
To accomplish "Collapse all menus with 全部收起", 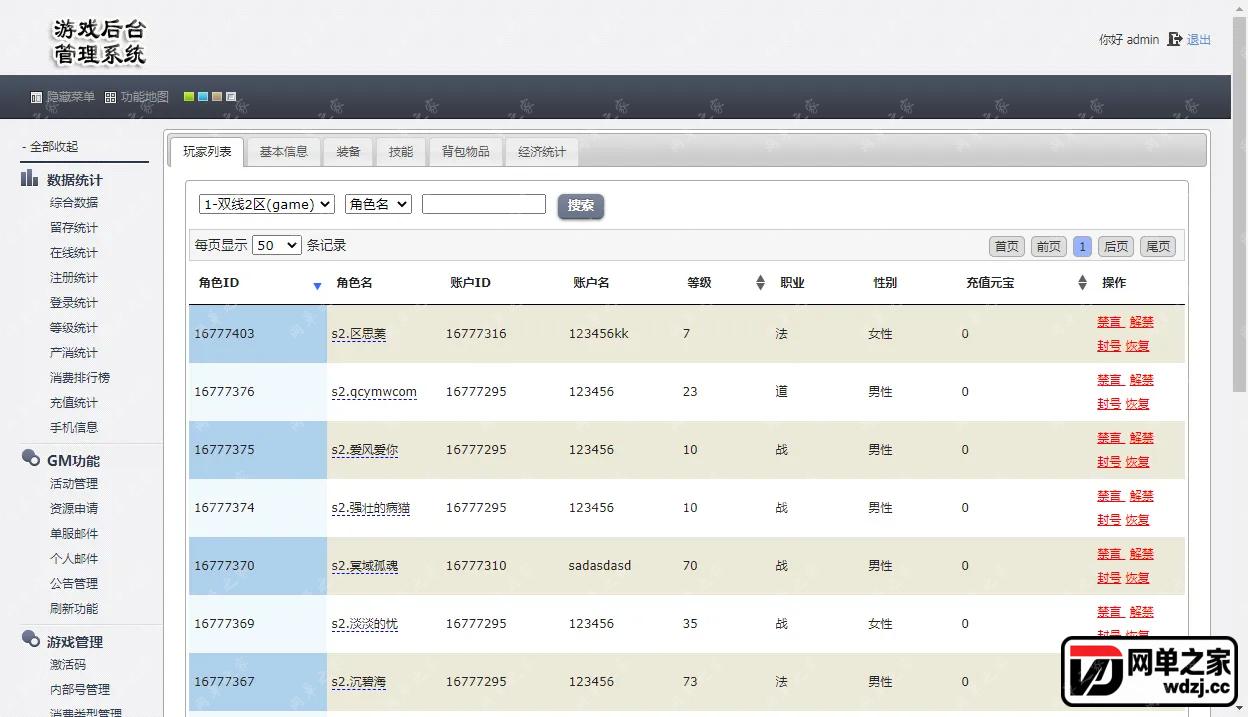I will pos(53,147).
